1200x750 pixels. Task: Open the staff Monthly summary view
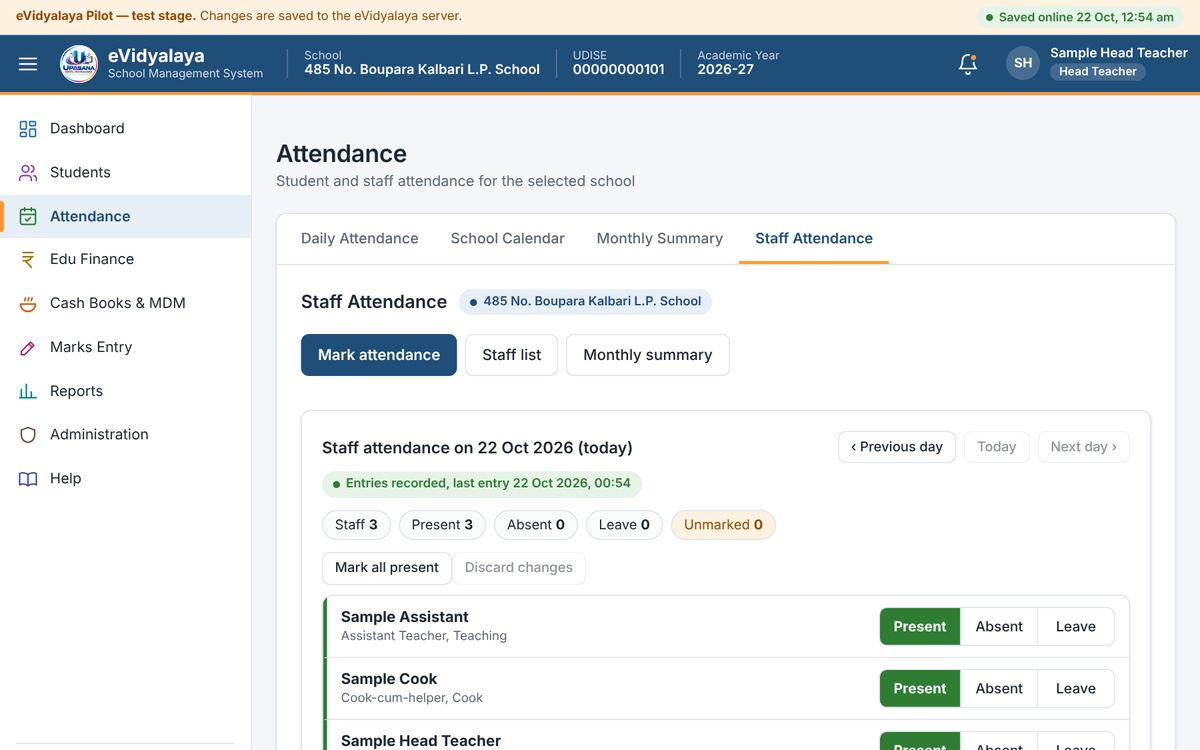(x=648, y=355)
